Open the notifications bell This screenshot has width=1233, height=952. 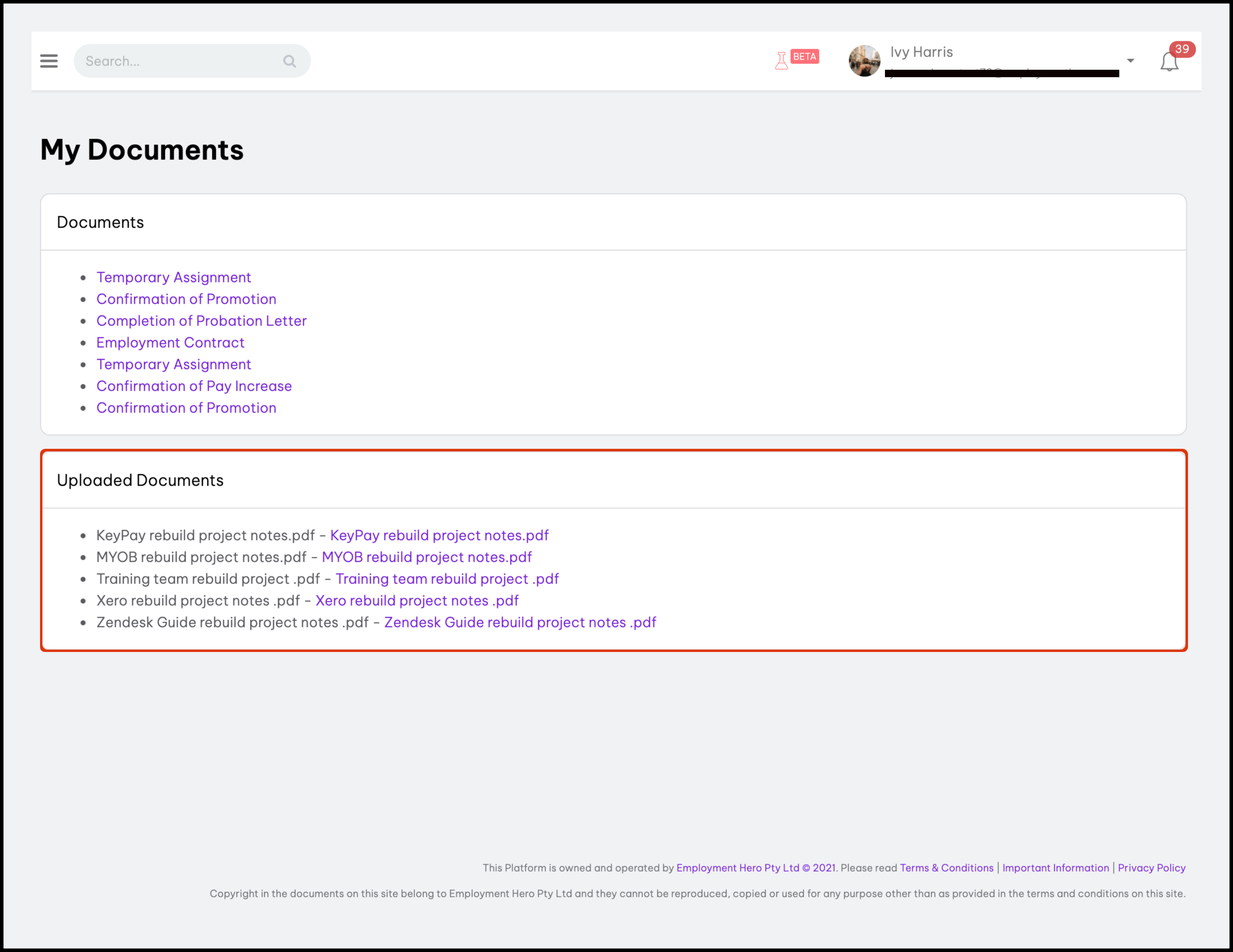tap(1169, 61)
